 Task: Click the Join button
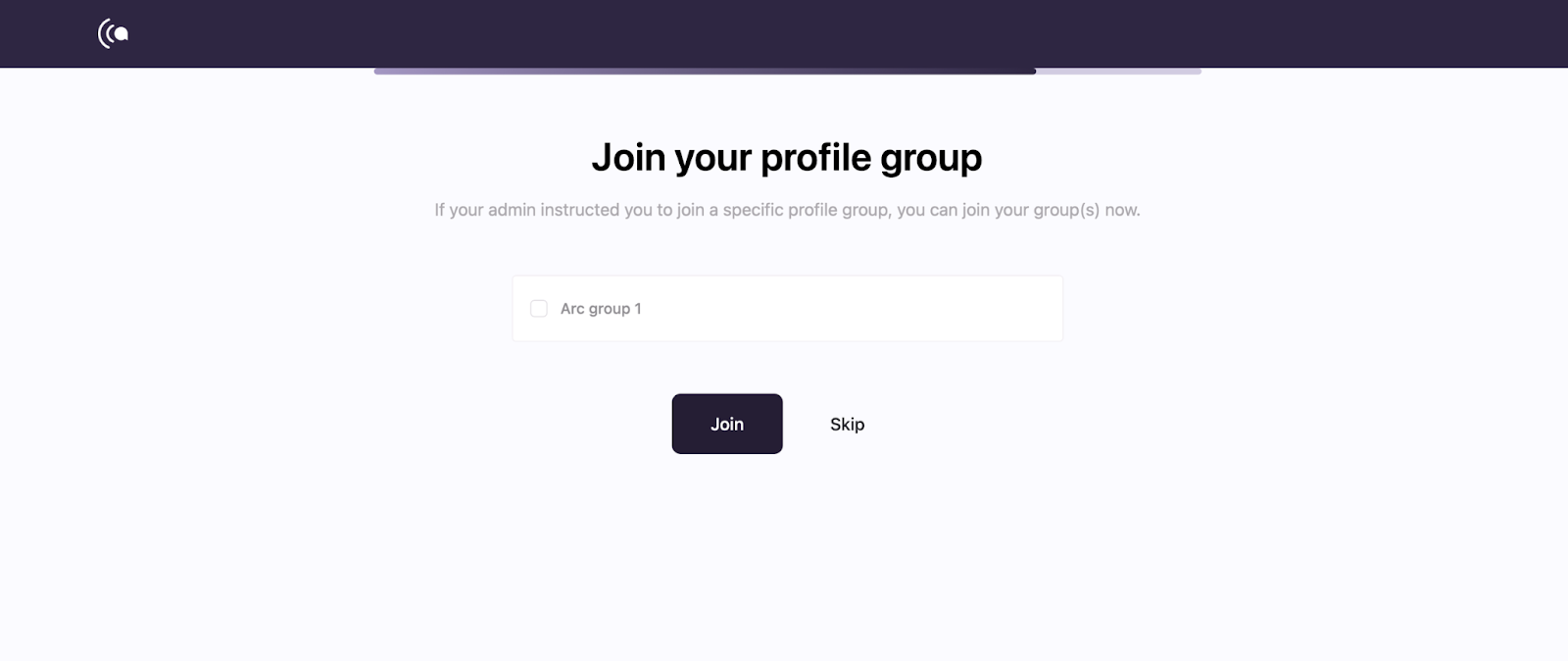click(x=727, y=424)
